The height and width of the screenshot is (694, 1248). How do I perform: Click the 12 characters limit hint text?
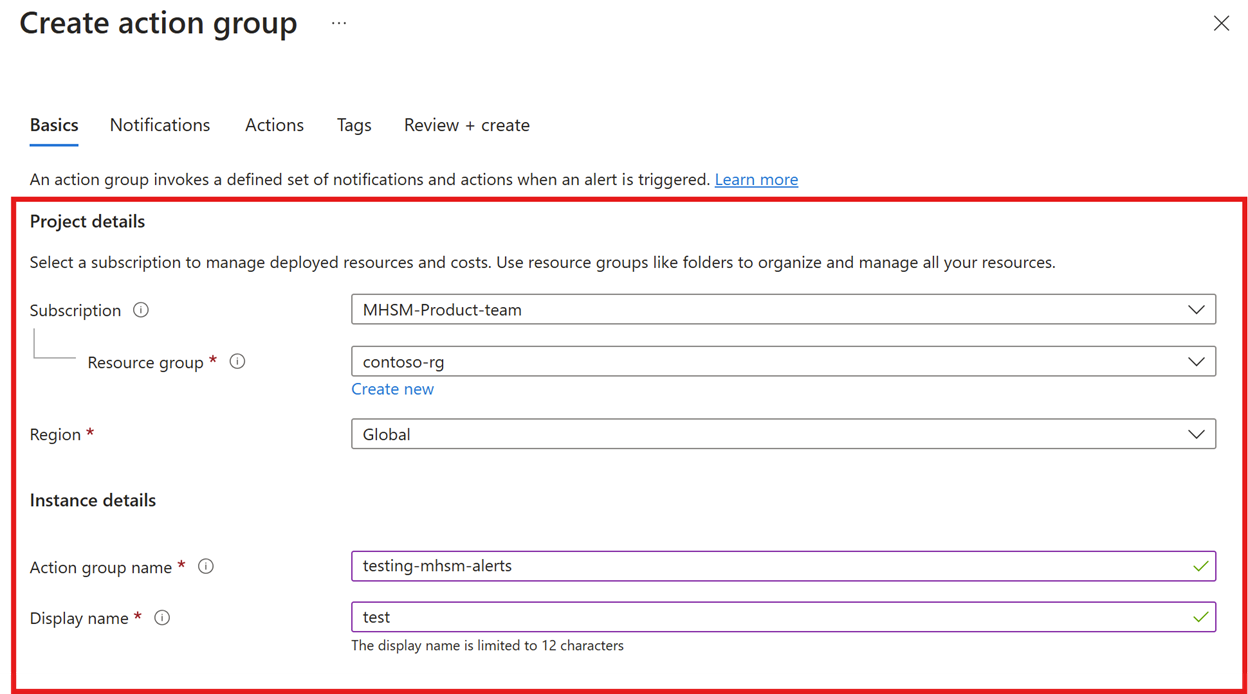487,646
